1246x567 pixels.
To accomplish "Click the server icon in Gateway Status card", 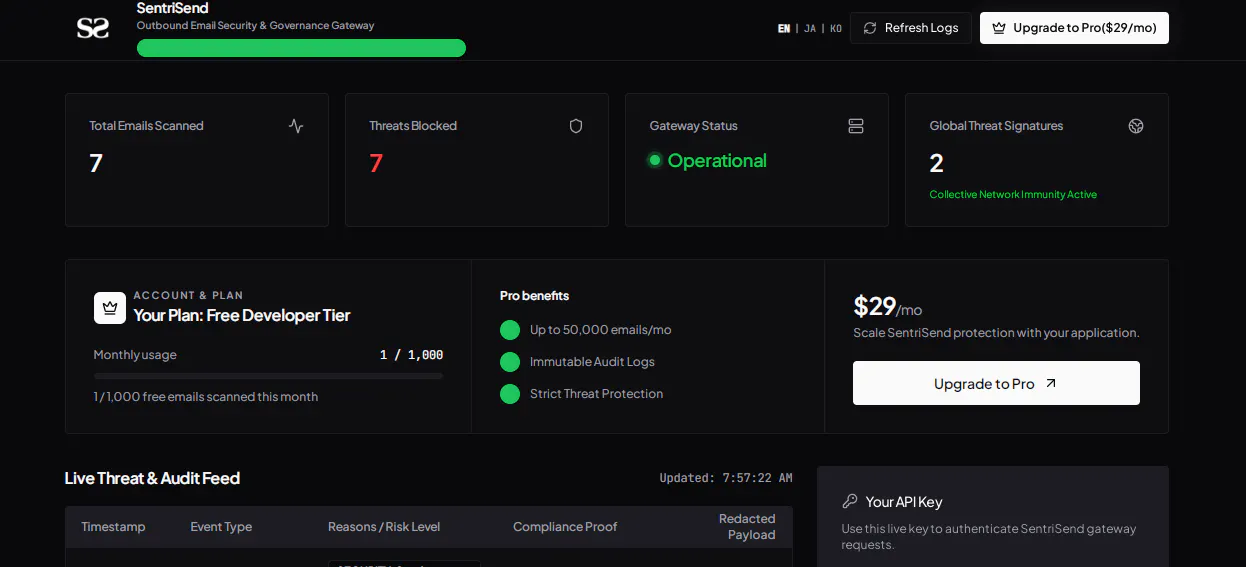I will tap(856, 126).
